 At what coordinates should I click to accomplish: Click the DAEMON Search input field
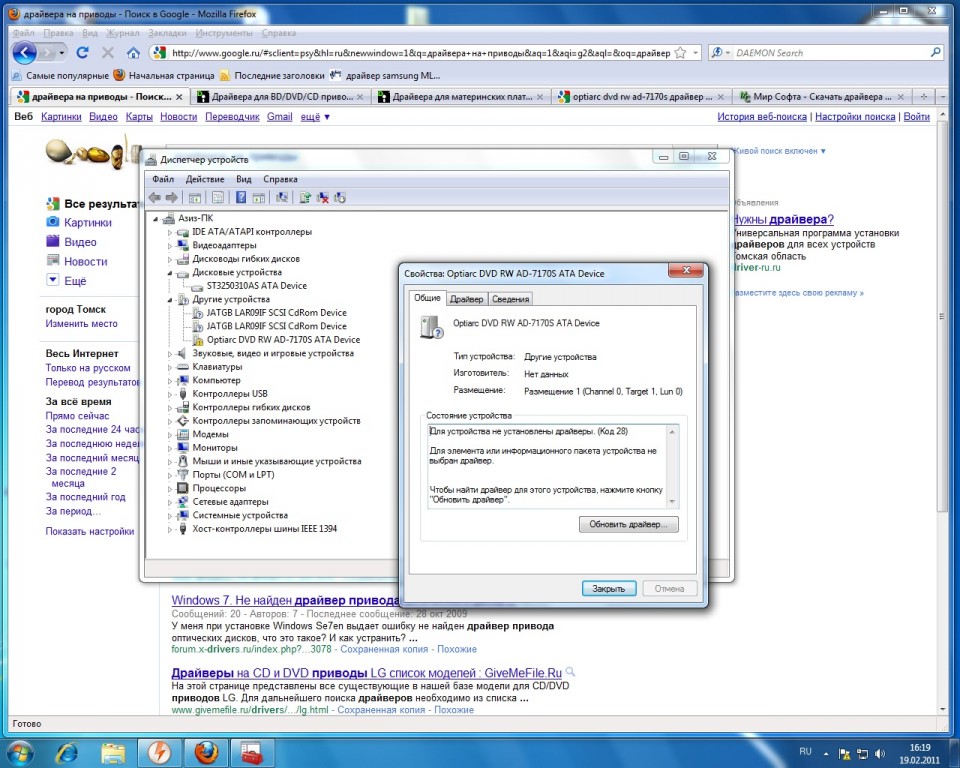pos(830,53)
